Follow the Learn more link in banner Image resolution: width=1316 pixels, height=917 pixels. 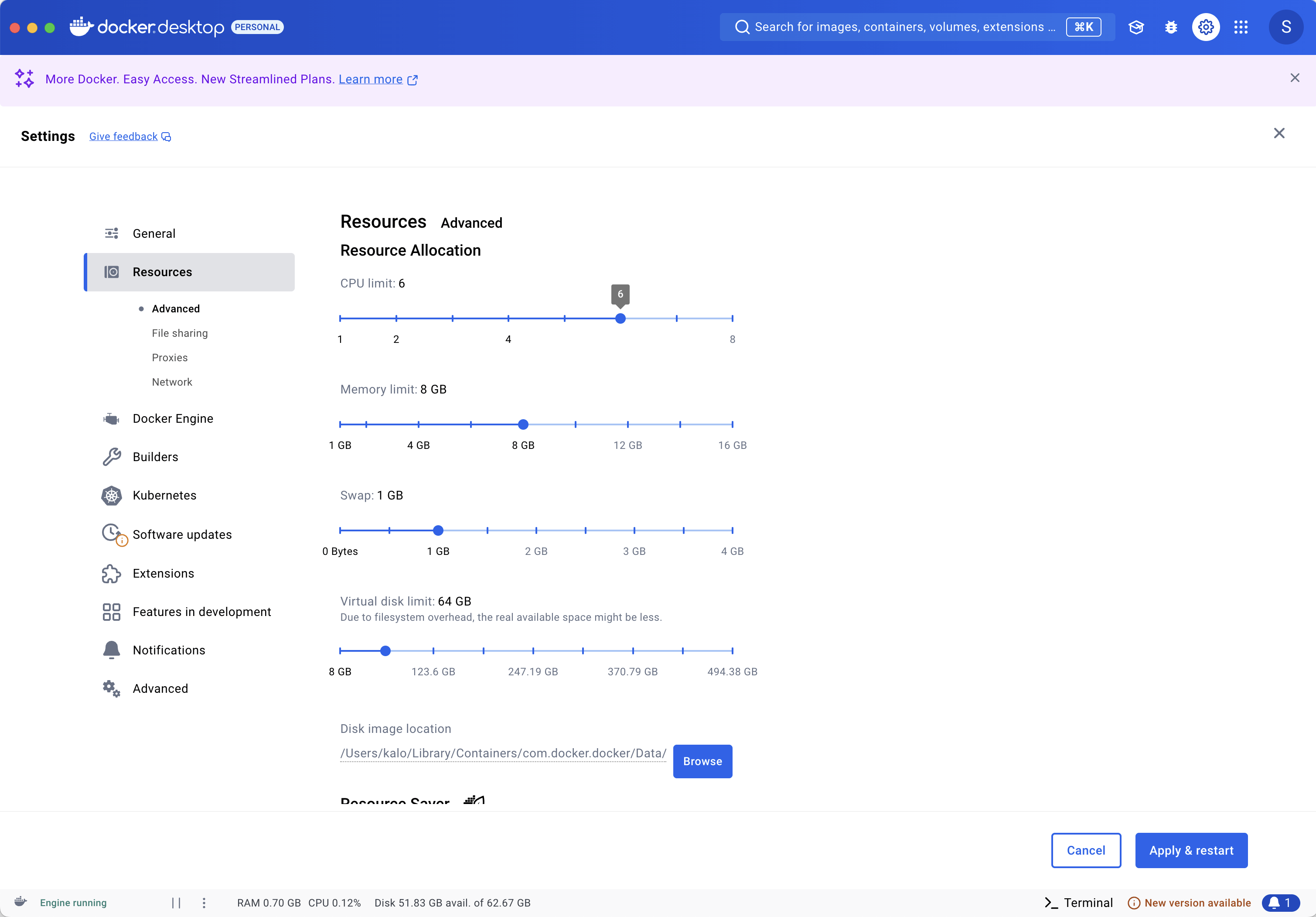pos(370,79)
